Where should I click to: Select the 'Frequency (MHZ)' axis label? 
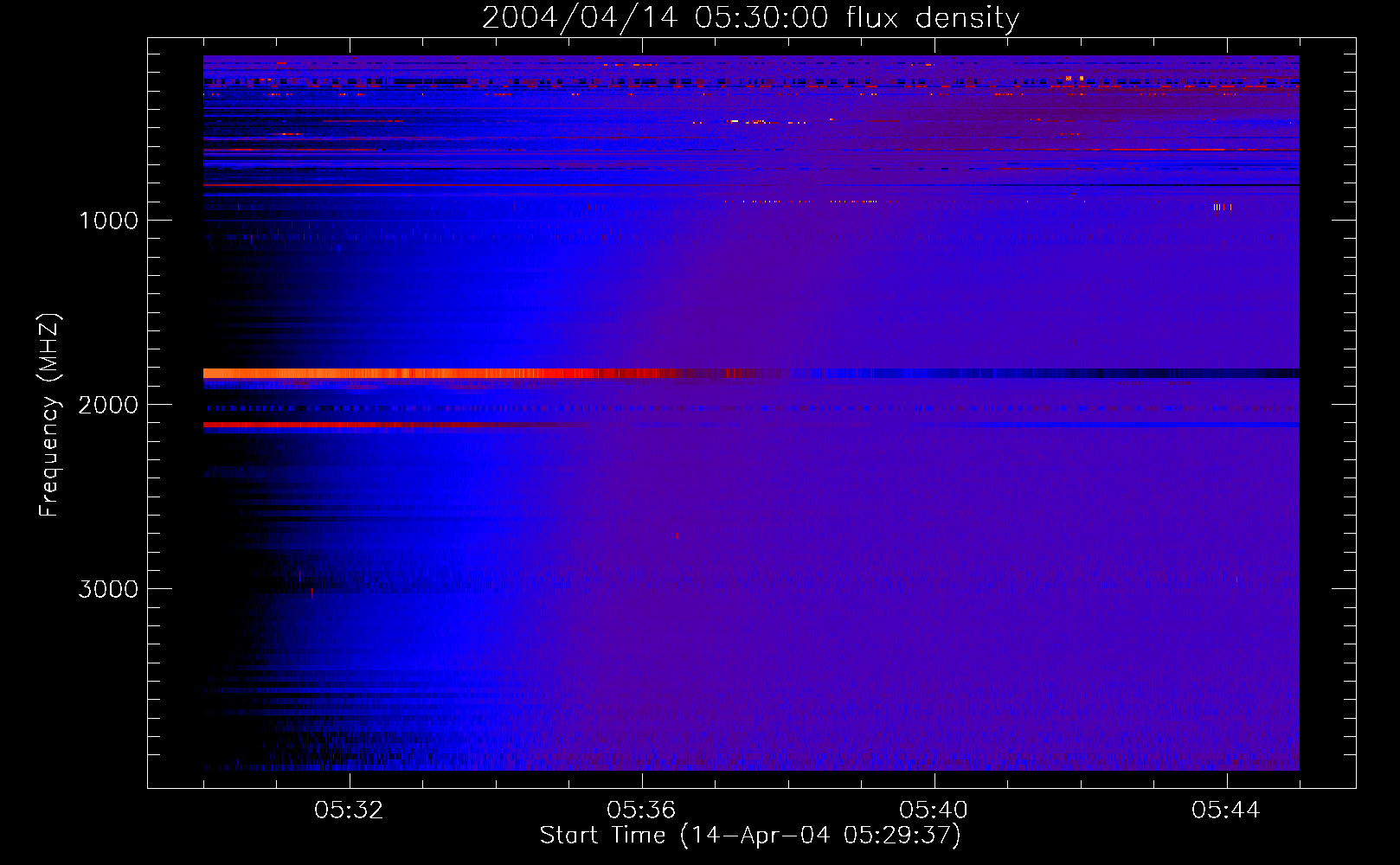[49, 415]
